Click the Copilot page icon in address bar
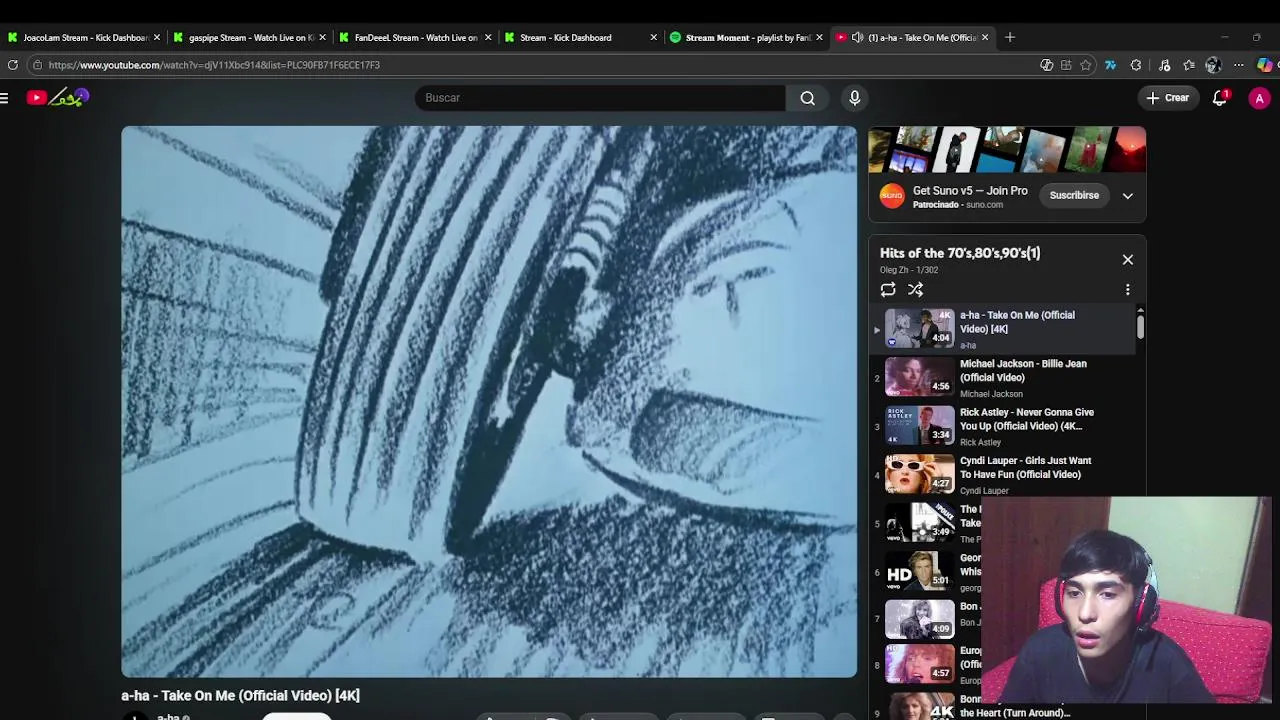Screen dimensions: 1280x720 pyautogui.click(x=1047, y=65)
